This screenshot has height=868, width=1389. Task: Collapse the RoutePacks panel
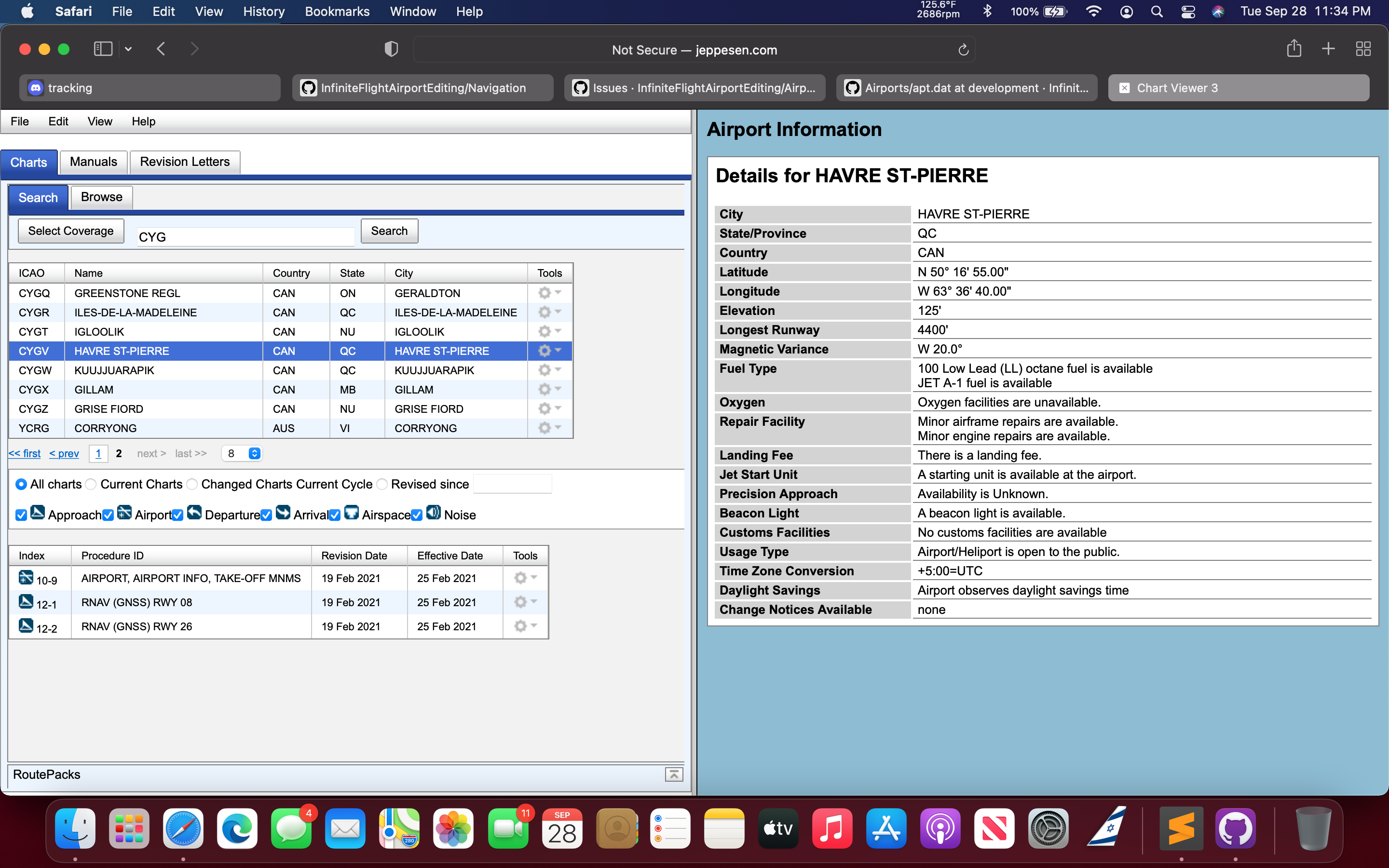click(x=674, y=774)
